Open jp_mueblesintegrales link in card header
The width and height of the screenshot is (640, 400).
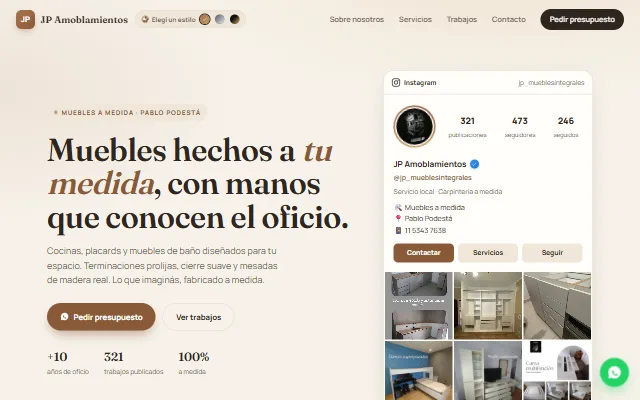551,82
